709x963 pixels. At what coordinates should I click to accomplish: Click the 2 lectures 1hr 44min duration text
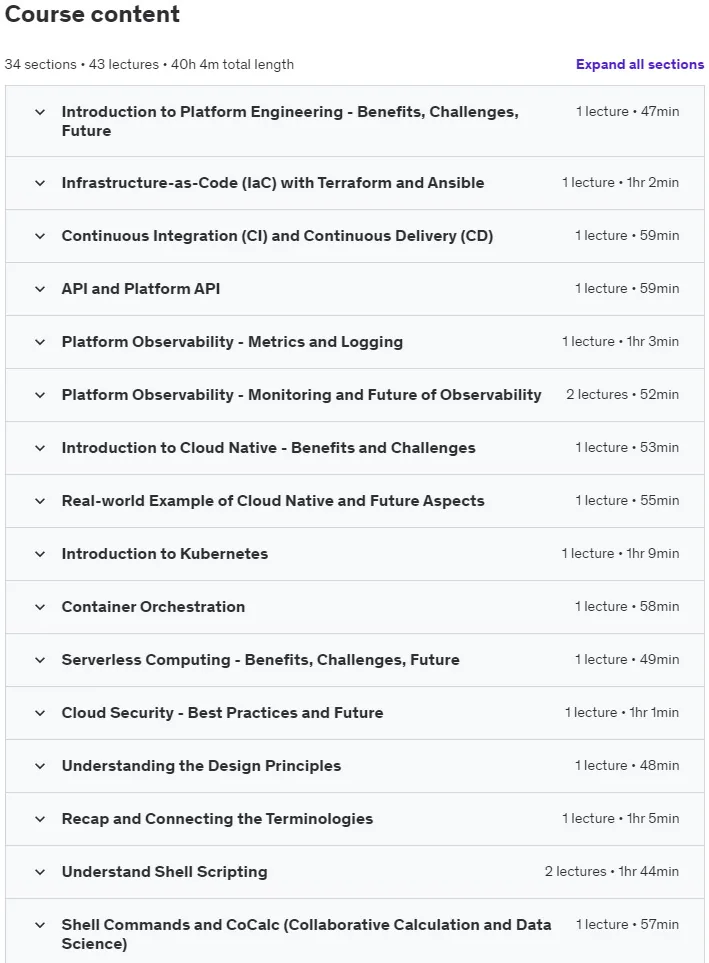611,871
